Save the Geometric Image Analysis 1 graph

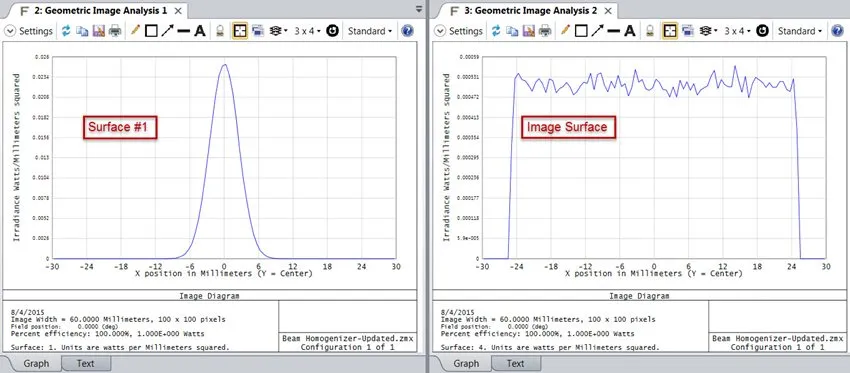[x=98, y=31]
